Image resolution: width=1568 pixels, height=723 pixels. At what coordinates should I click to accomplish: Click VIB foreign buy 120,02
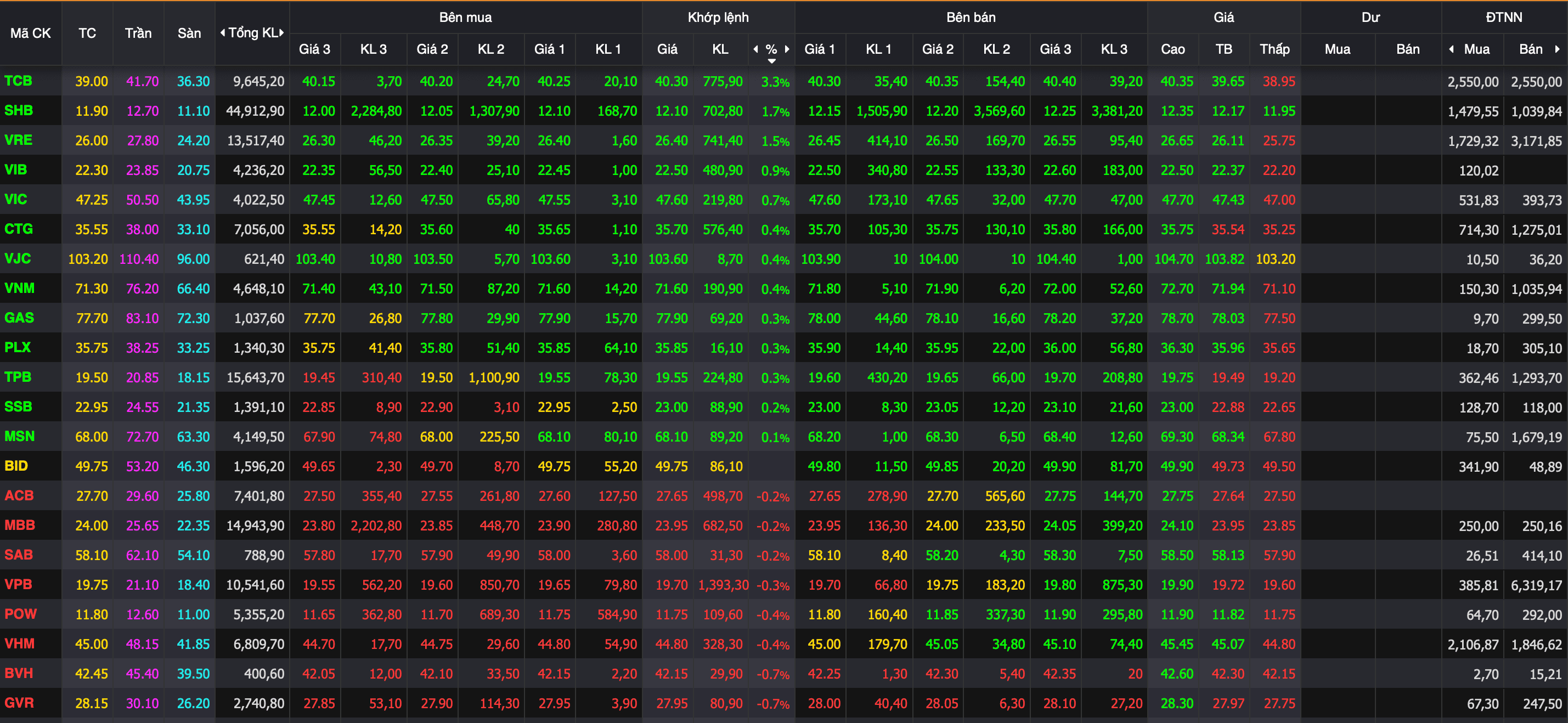(x=1479, y=171)
